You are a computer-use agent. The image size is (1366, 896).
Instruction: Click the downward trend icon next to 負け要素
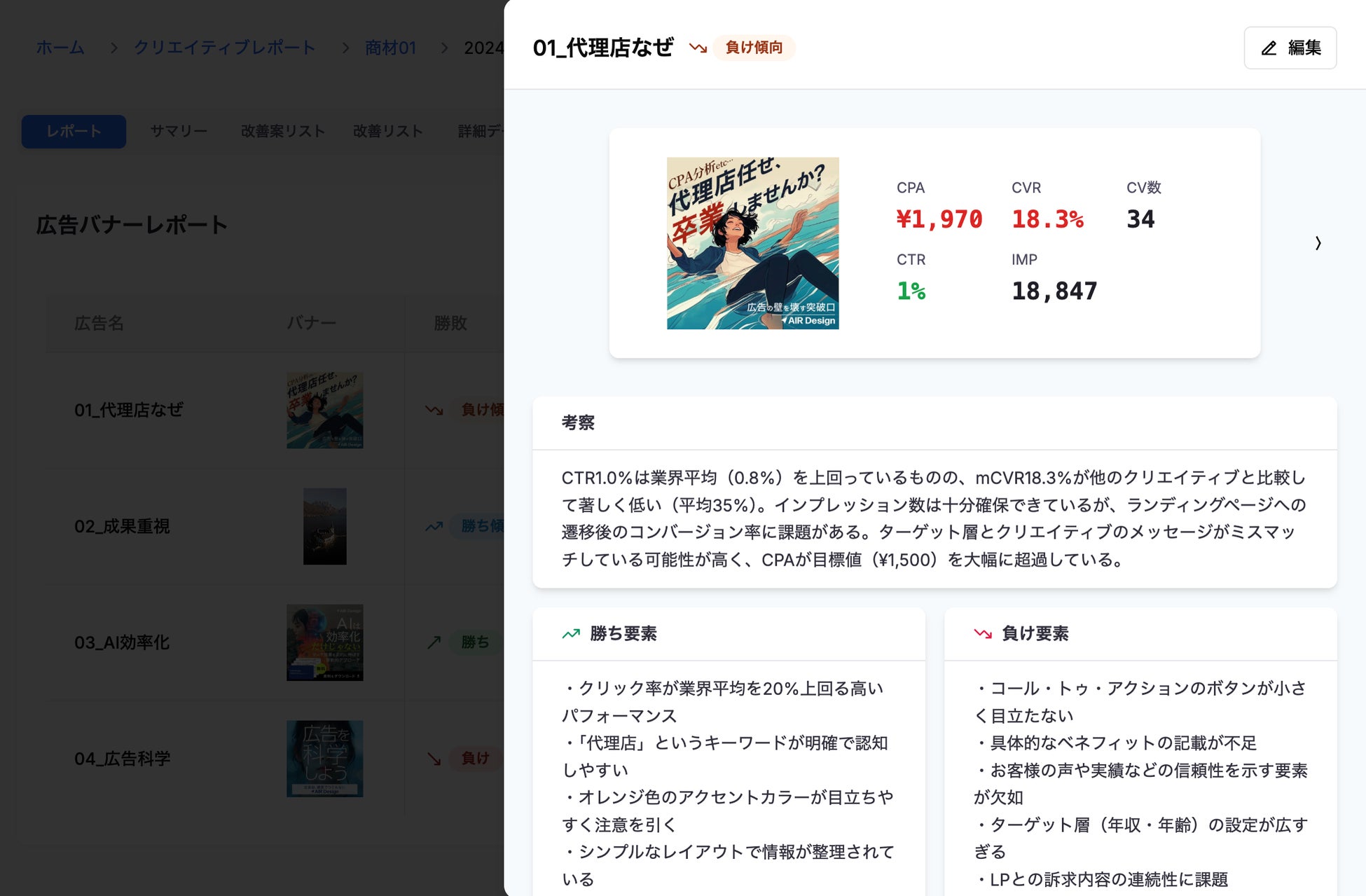click(x=983, y=633)
